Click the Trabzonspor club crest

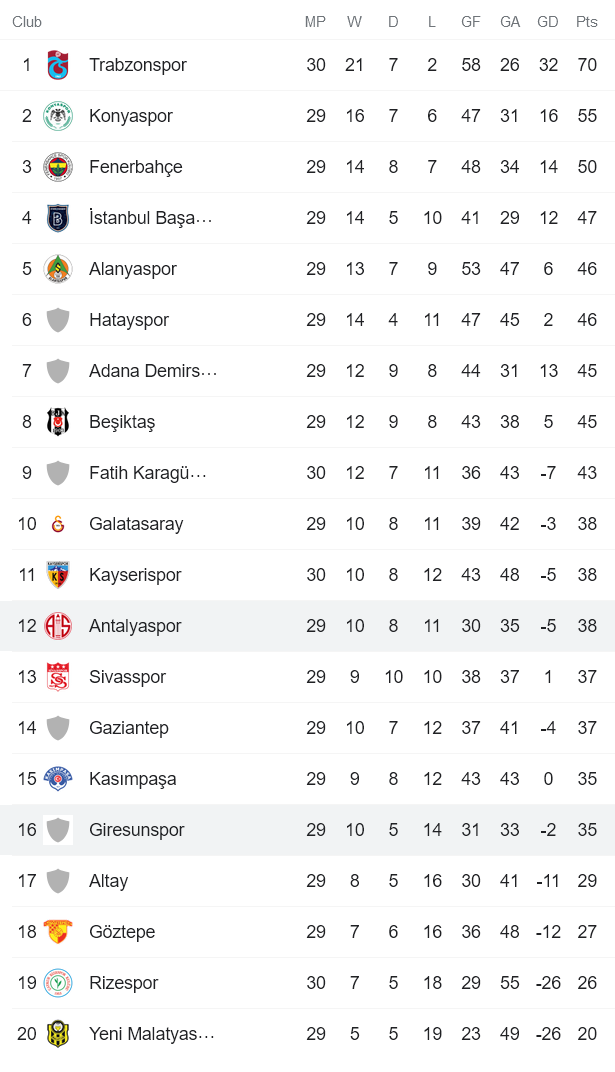click(59, 65)
